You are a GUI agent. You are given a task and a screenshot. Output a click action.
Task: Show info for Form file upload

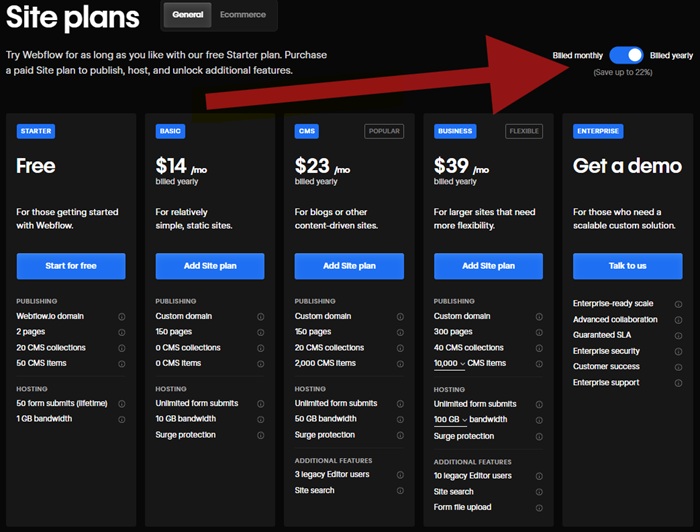coord(539,508)
